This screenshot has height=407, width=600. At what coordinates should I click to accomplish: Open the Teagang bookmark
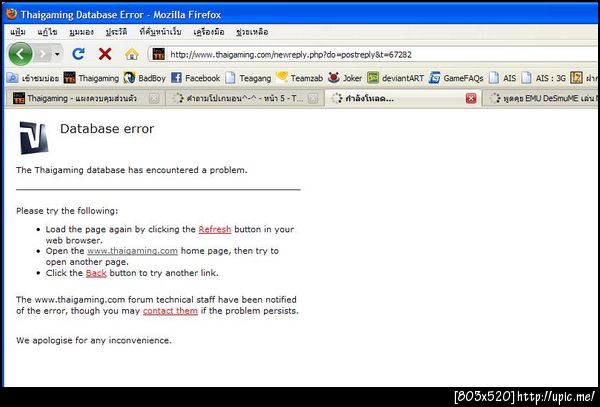pos(248,78)
